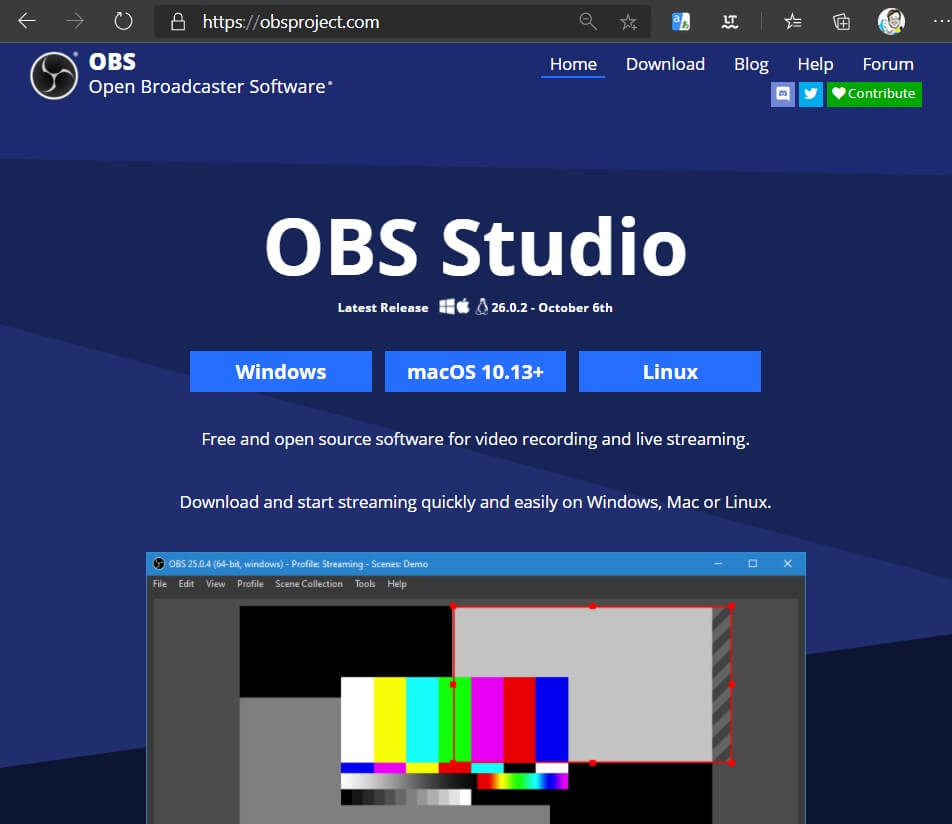Viewport: 952px width, 824px height.
Task: Click the address bar URL field
Action: (380, 22)
